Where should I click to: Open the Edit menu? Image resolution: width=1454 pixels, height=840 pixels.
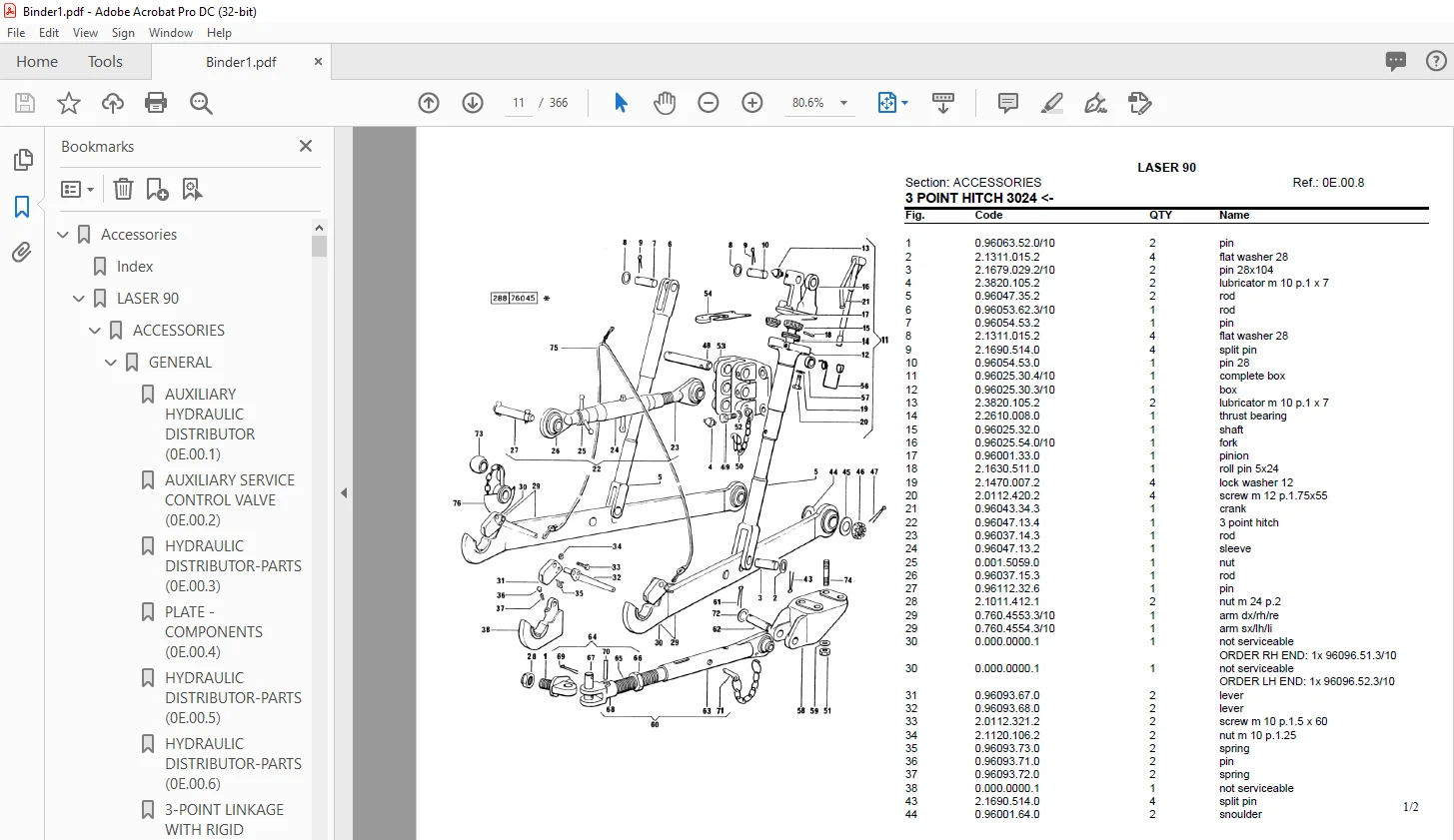49,33
